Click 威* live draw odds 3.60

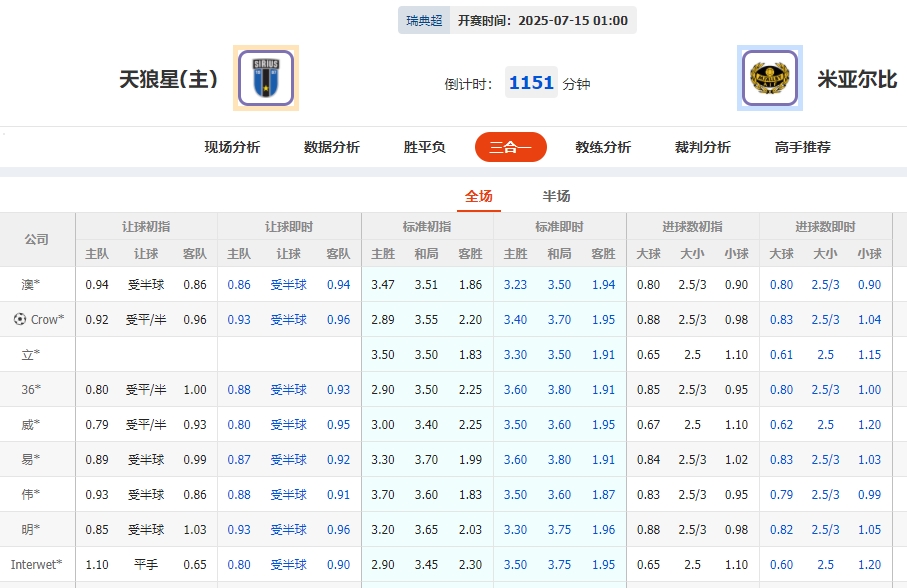click(x=559, y=424)
